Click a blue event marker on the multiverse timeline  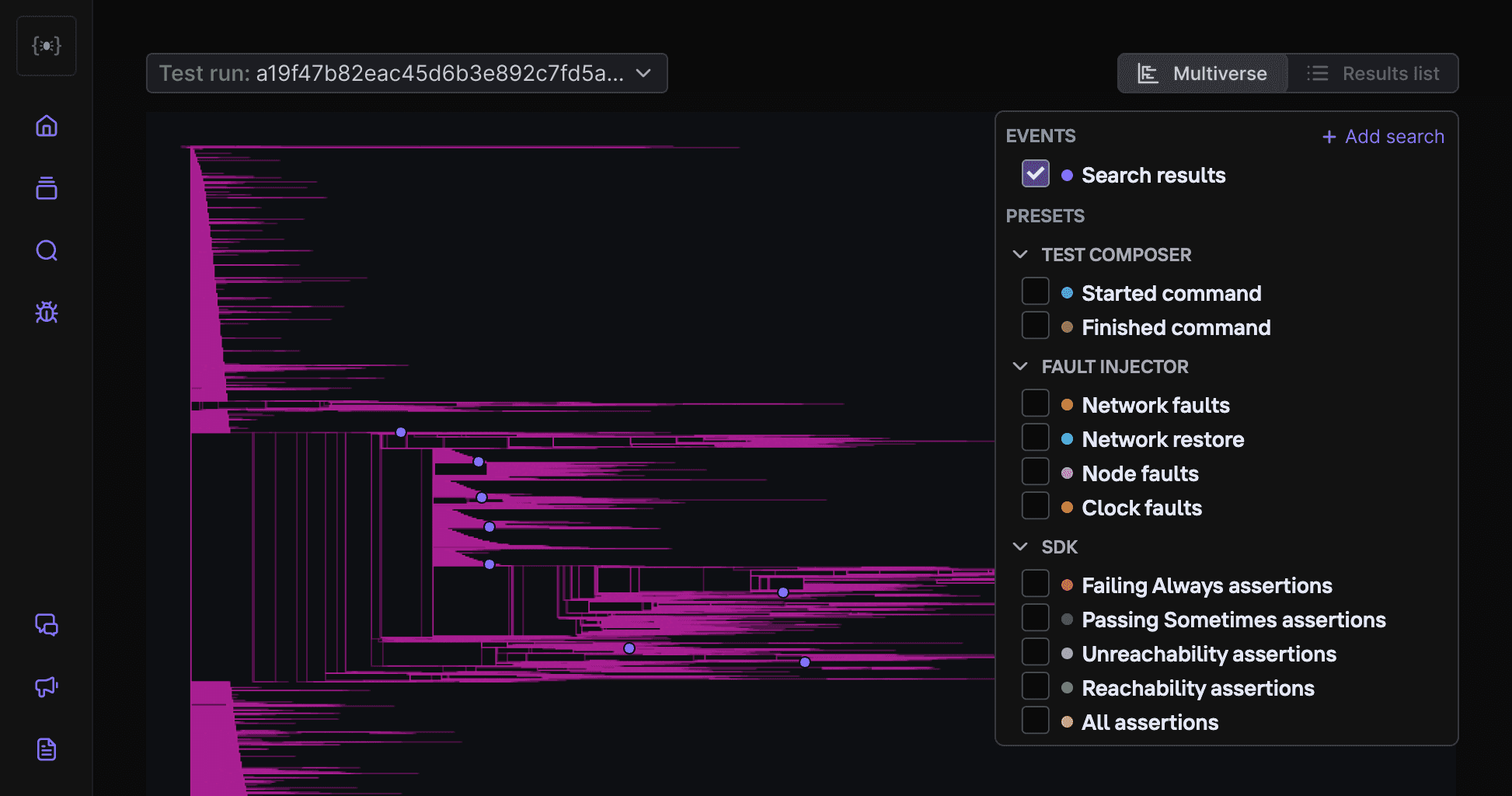tap(401, 431)
